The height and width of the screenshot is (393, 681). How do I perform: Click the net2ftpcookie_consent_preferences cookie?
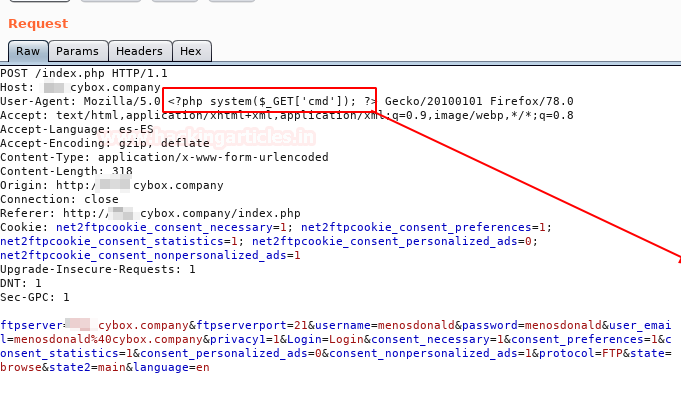click(x=424, y=228)
